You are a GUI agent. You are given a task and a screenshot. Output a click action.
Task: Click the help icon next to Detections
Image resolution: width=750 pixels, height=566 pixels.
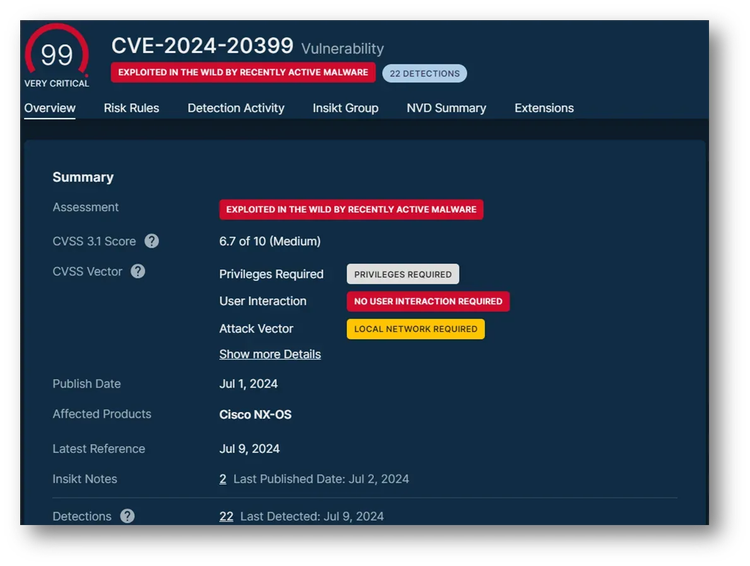tap(127, 516)
